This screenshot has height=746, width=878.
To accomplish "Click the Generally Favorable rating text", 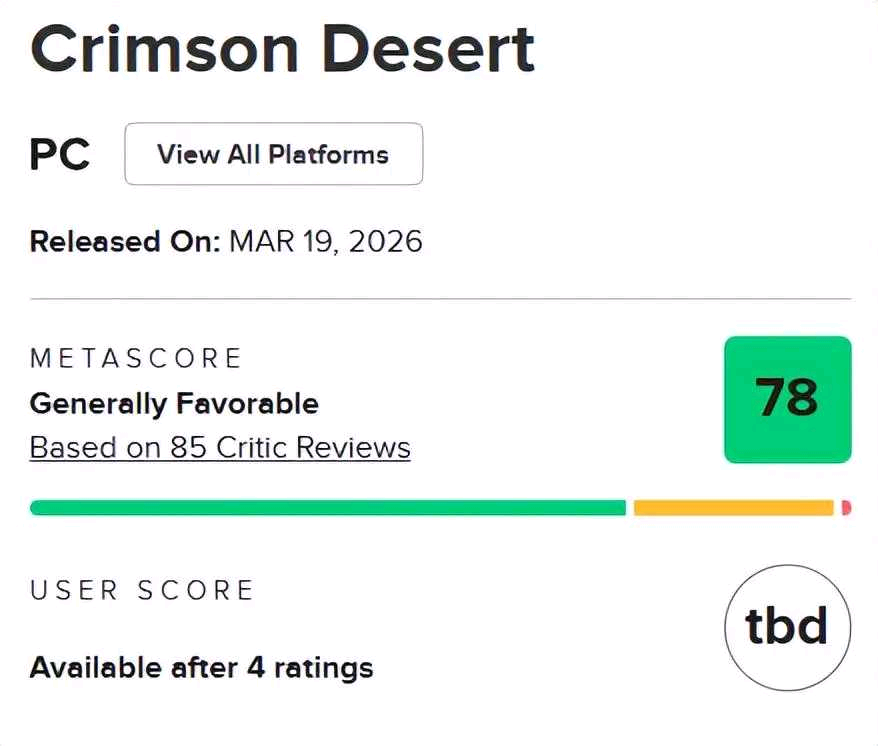I will pyautogui.click(x=174, y=403).
